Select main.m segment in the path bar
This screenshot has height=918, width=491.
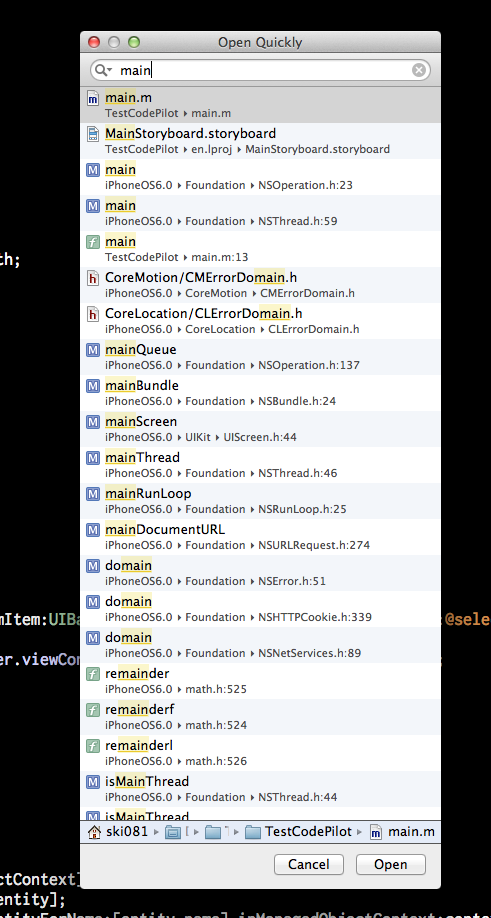click(402, 832)
